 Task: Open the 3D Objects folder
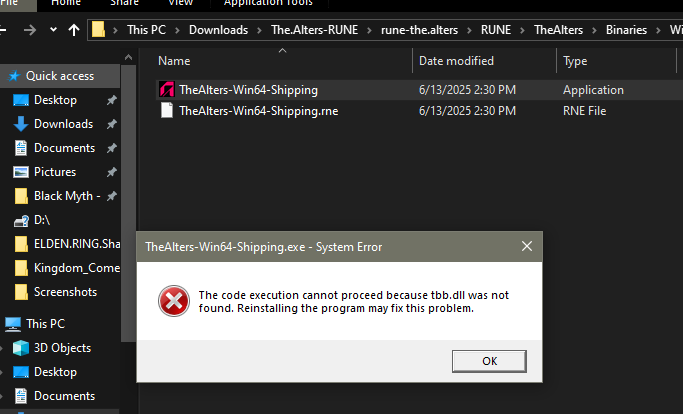pos(62,348)
